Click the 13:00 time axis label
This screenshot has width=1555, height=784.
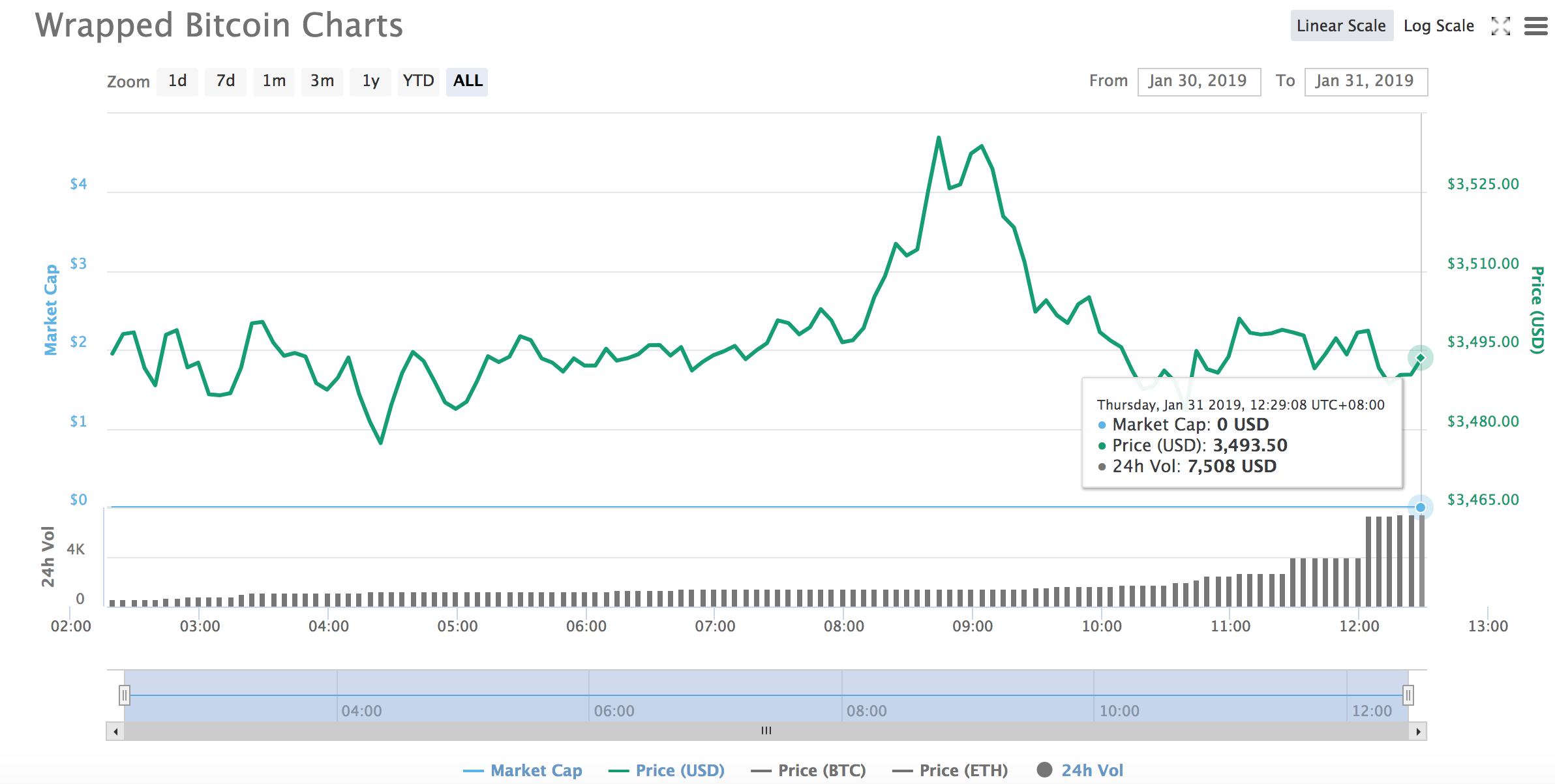pos(1488,627)
